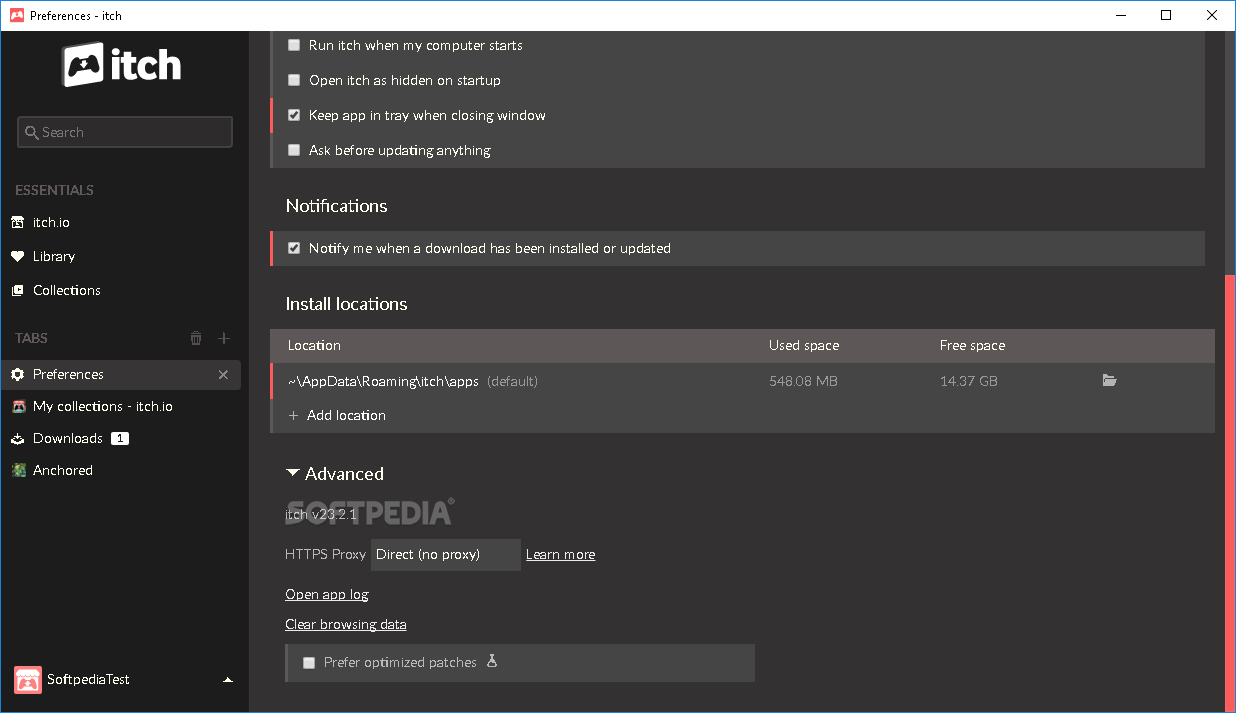Click the itch app icon in title bar

[x=16, y=15]
